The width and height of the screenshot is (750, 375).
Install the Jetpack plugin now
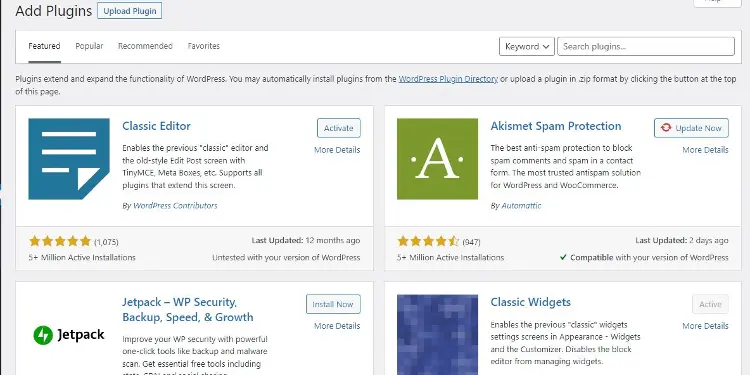pyautogui.click(x=333, y=304)
